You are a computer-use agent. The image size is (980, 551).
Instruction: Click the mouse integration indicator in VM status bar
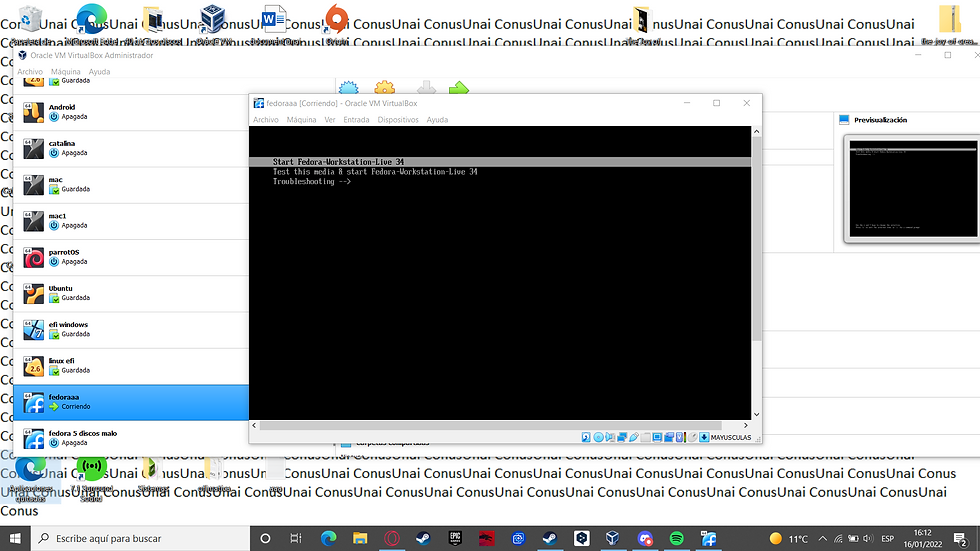692,437
